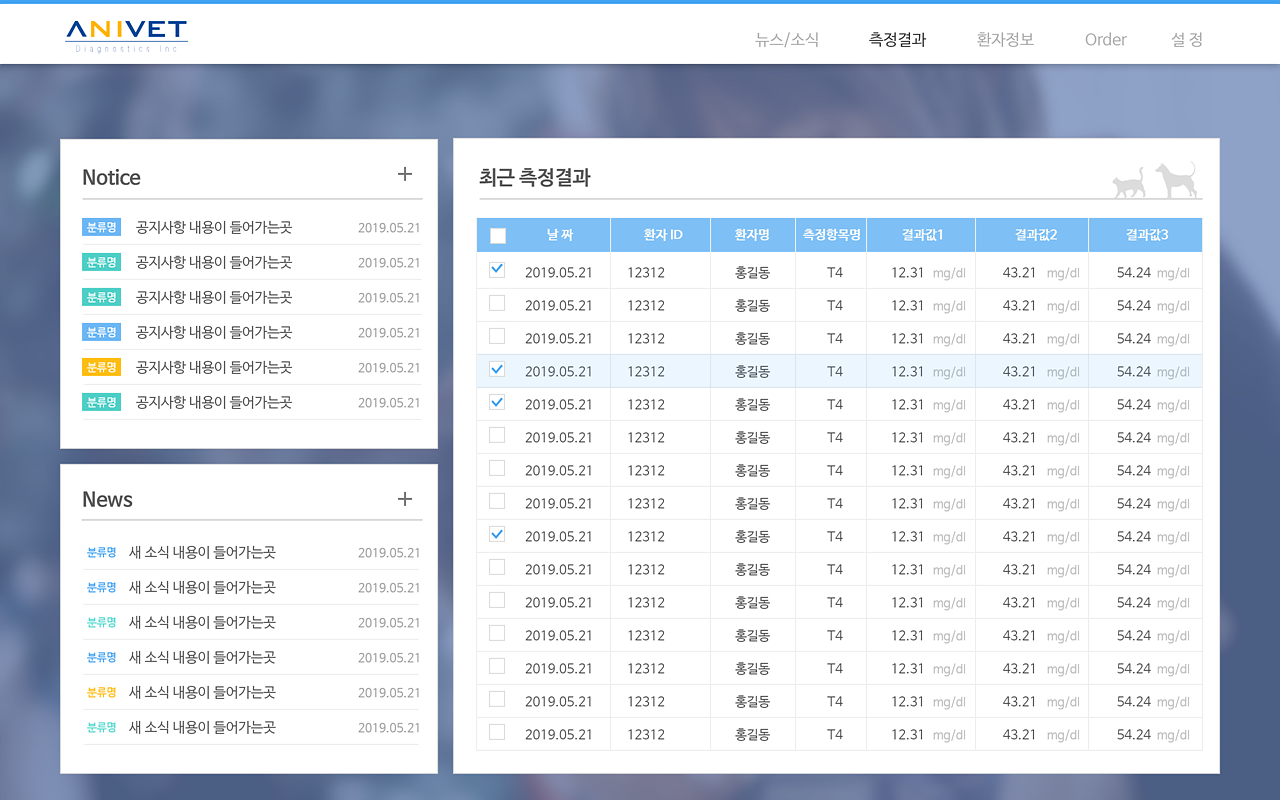This screenshot has height=800, width=1280.
Task: Open the 설정 menu
Action: (x=1187, y=40)
